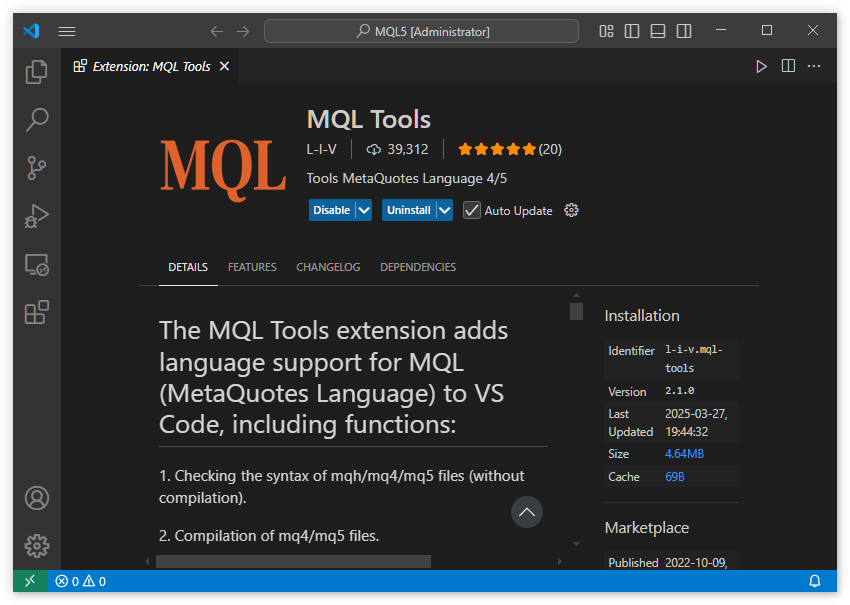Screen dimensions: 850x605
Task: Open the Run and Debug view
Action: tap(37, 216)
